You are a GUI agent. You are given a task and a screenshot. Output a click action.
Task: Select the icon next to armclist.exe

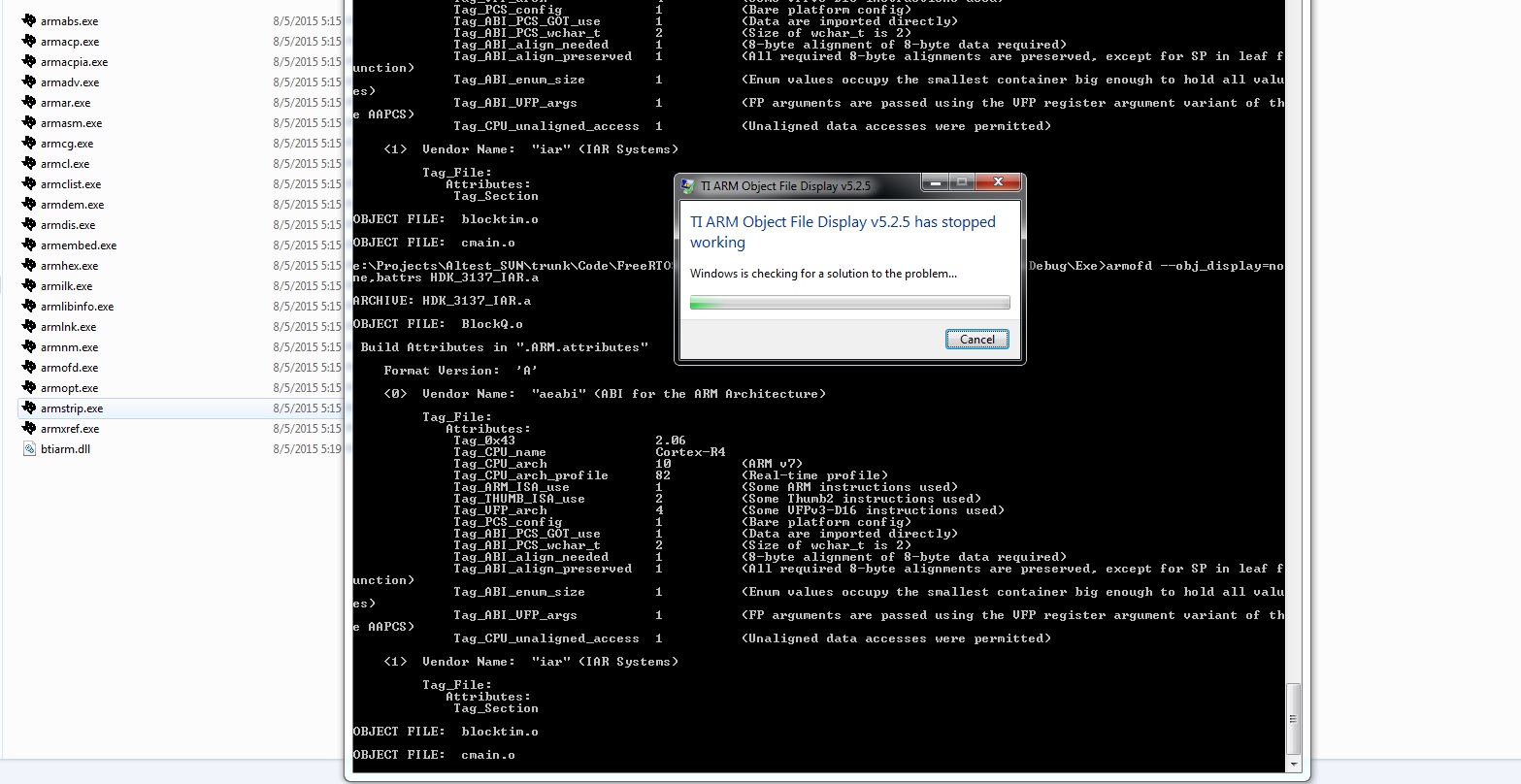coord(30,184)
